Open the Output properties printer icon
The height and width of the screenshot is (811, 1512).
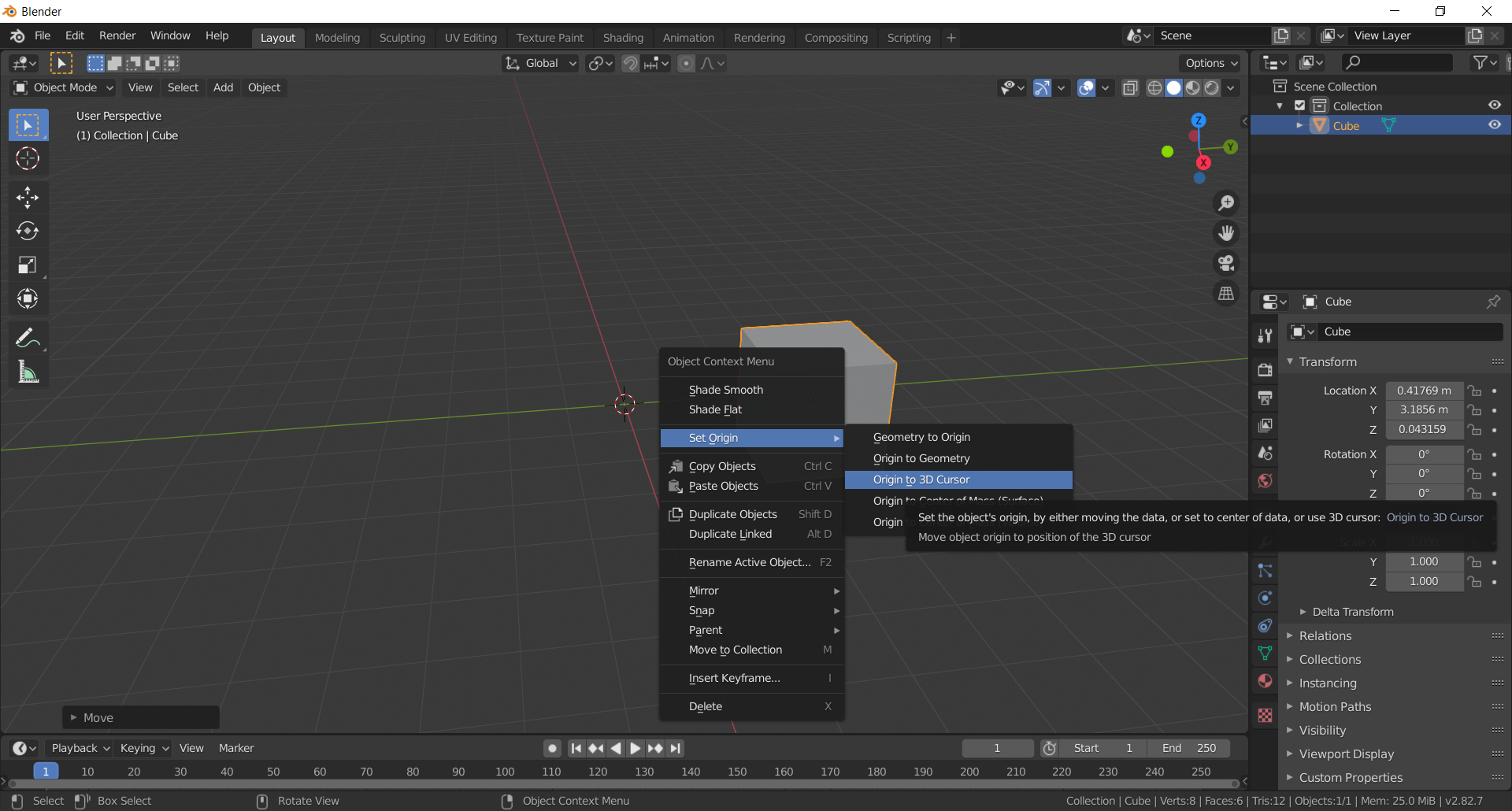pos(1265,398)
